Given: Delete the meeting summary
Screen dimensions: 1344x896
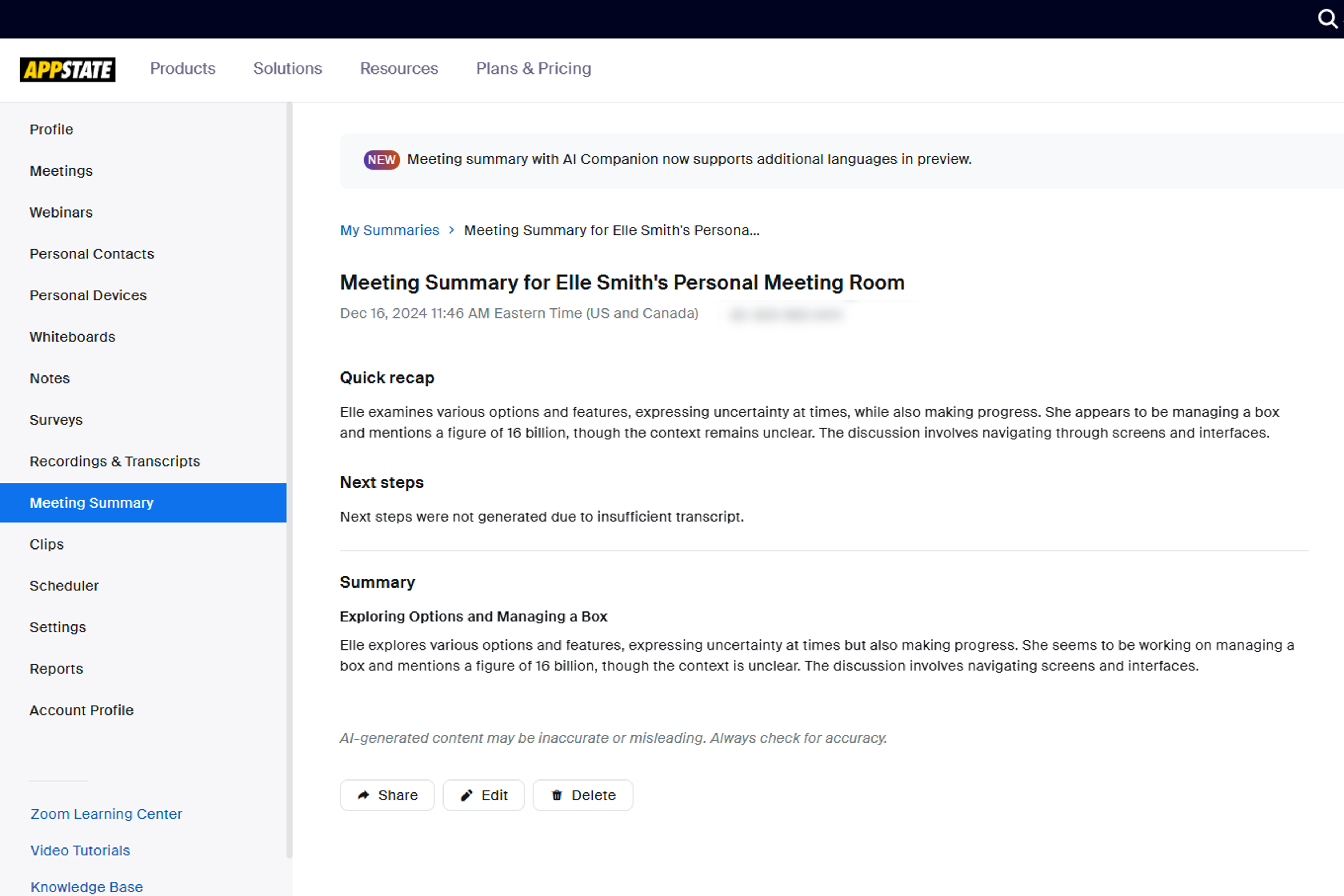Looking at the screenshot, I should (583, 795).
